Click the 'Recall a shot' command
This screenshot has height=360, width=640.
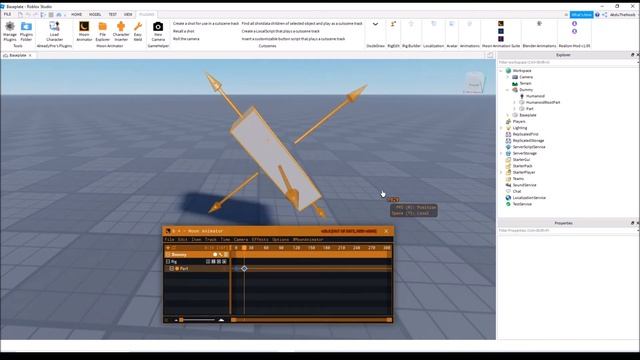point(184,31)
